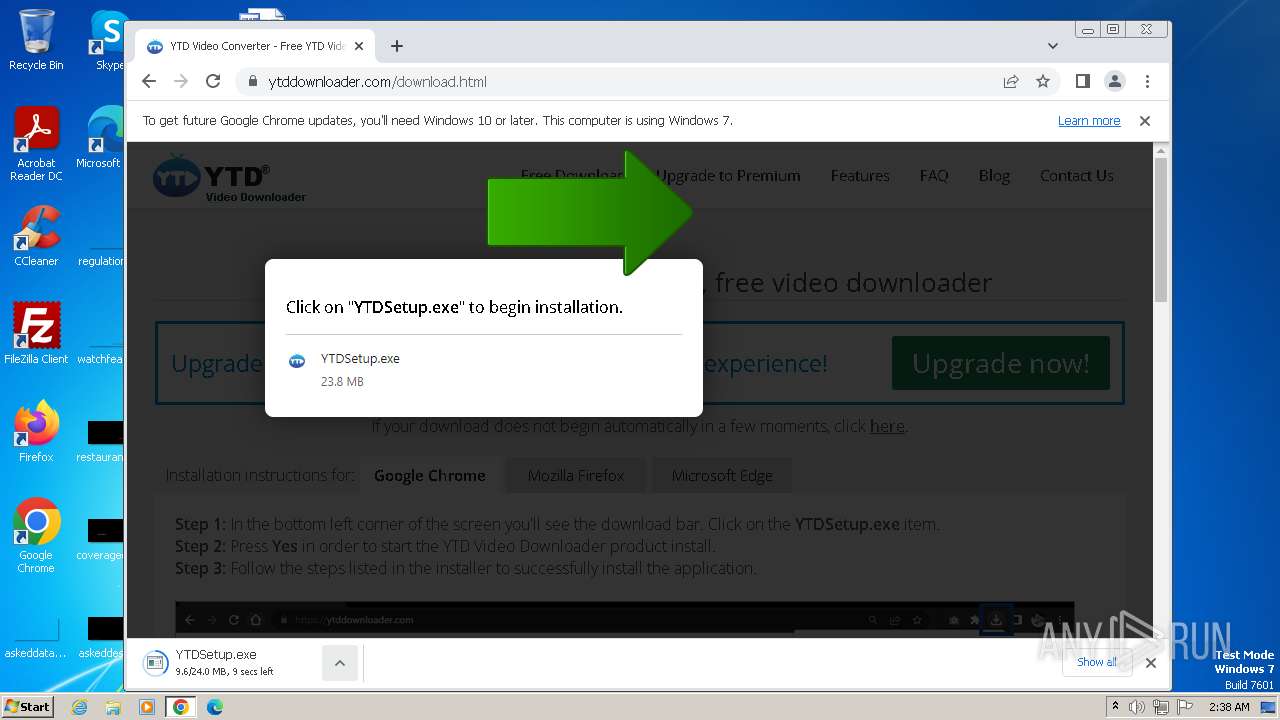
Task: Expand the YTDSetup.exe download options chevron
Action: tap(340, 663)
